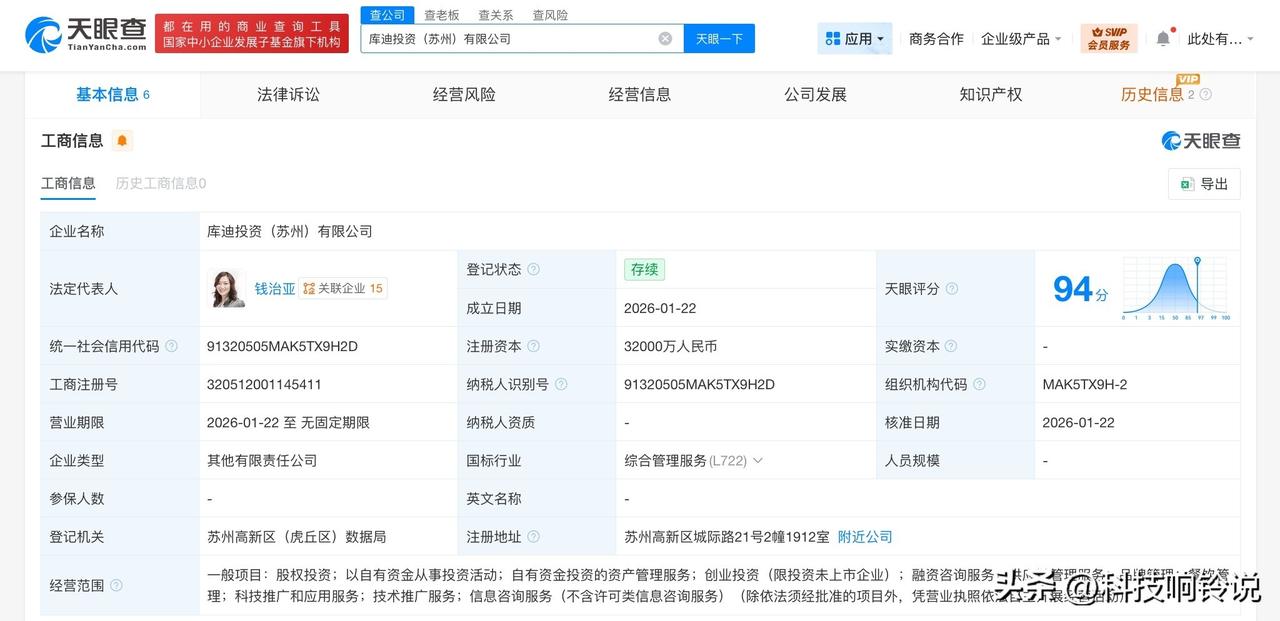Switch to the 法律诉讼 tab
The image size is (1280, 621).
[288, 93]
